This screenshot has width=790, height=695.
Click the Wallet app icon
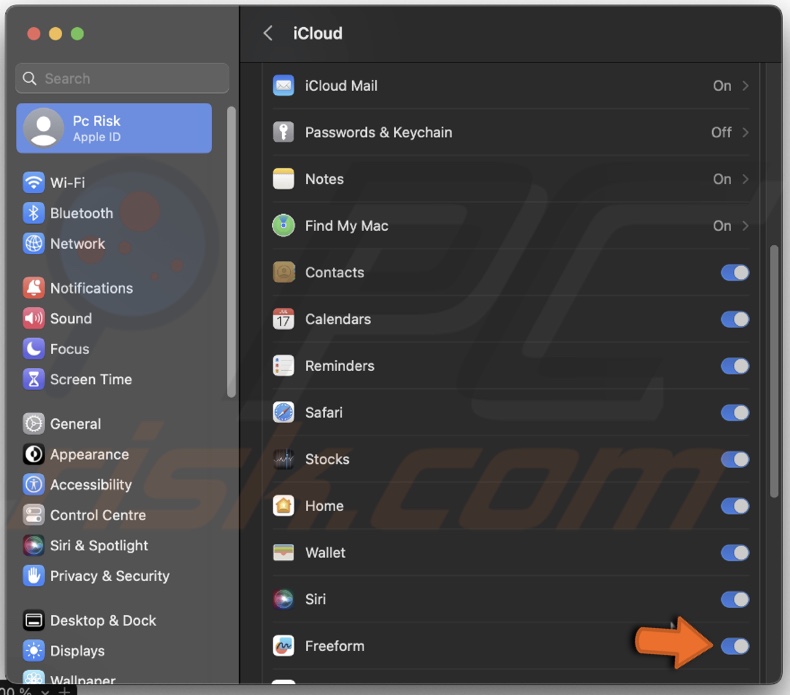click(283, 552)
